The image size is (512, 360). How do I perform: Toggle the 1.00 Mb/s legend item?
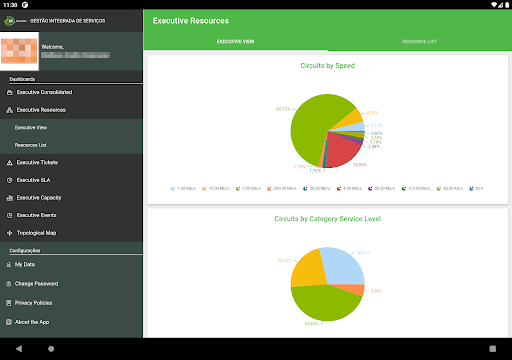[183, 189]
